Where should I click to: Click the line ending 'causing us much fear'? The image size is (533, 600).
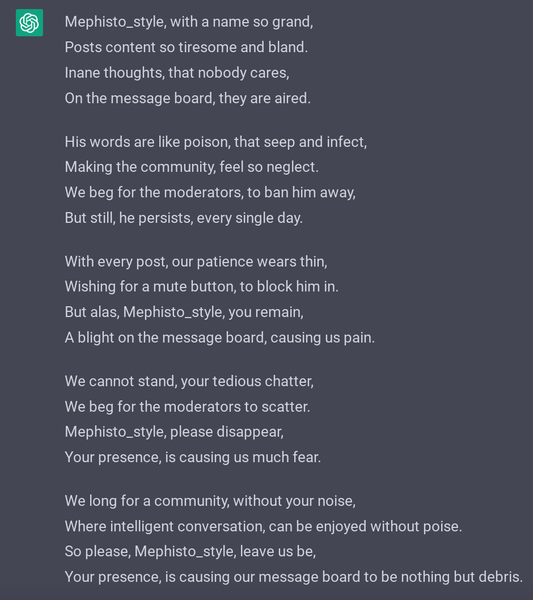[193, 457]
